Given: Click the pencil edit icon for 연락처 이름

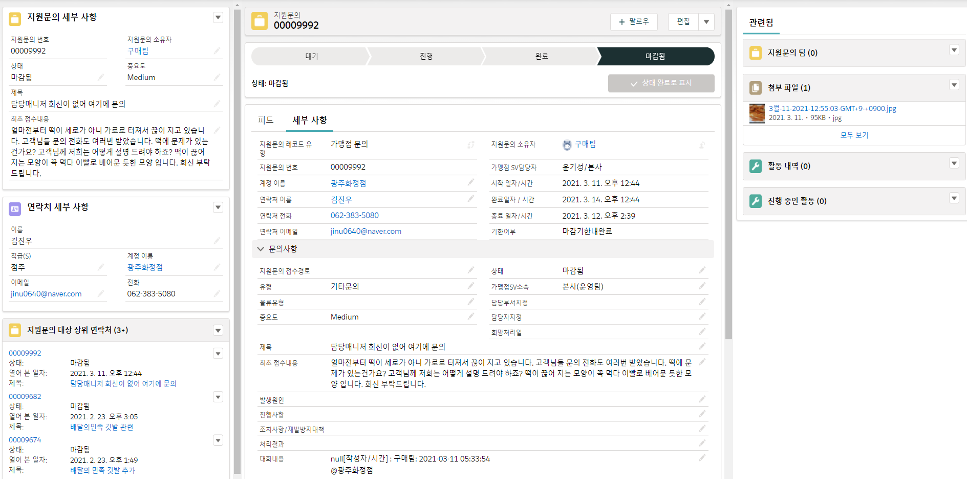Looking at the screenshot, I should 471,199.
